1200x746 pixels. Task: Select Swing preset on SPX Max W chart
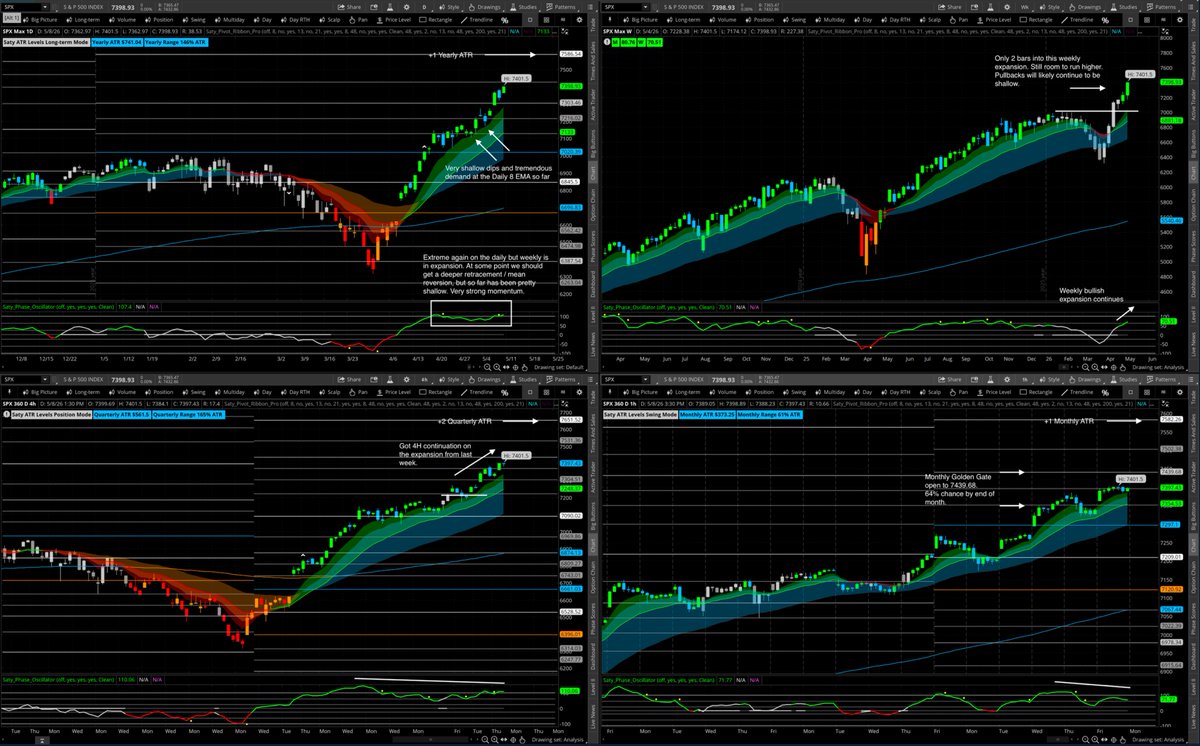click(x=795, y=20)
